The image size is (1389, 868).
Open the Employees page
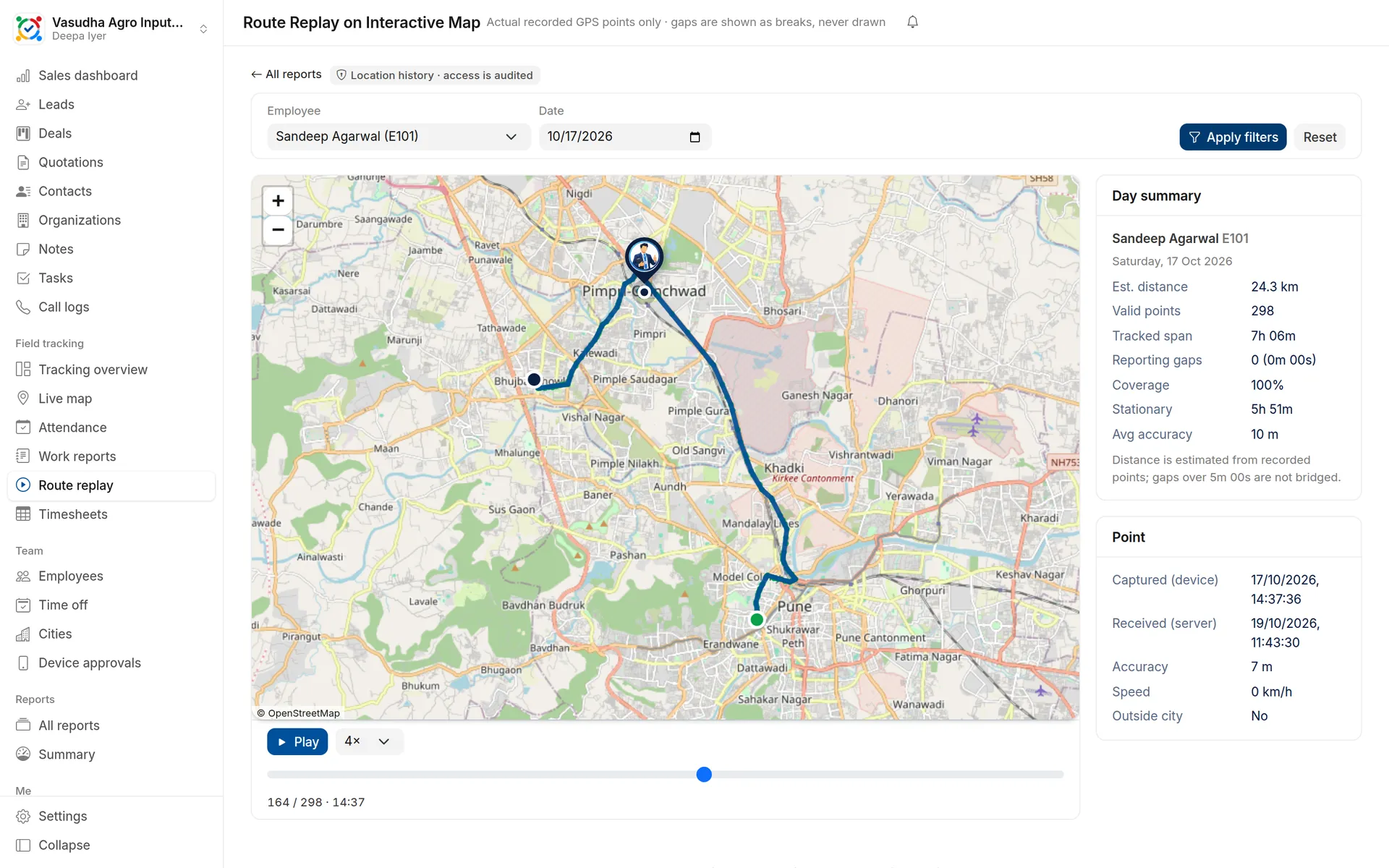click(x=111, y=576)
